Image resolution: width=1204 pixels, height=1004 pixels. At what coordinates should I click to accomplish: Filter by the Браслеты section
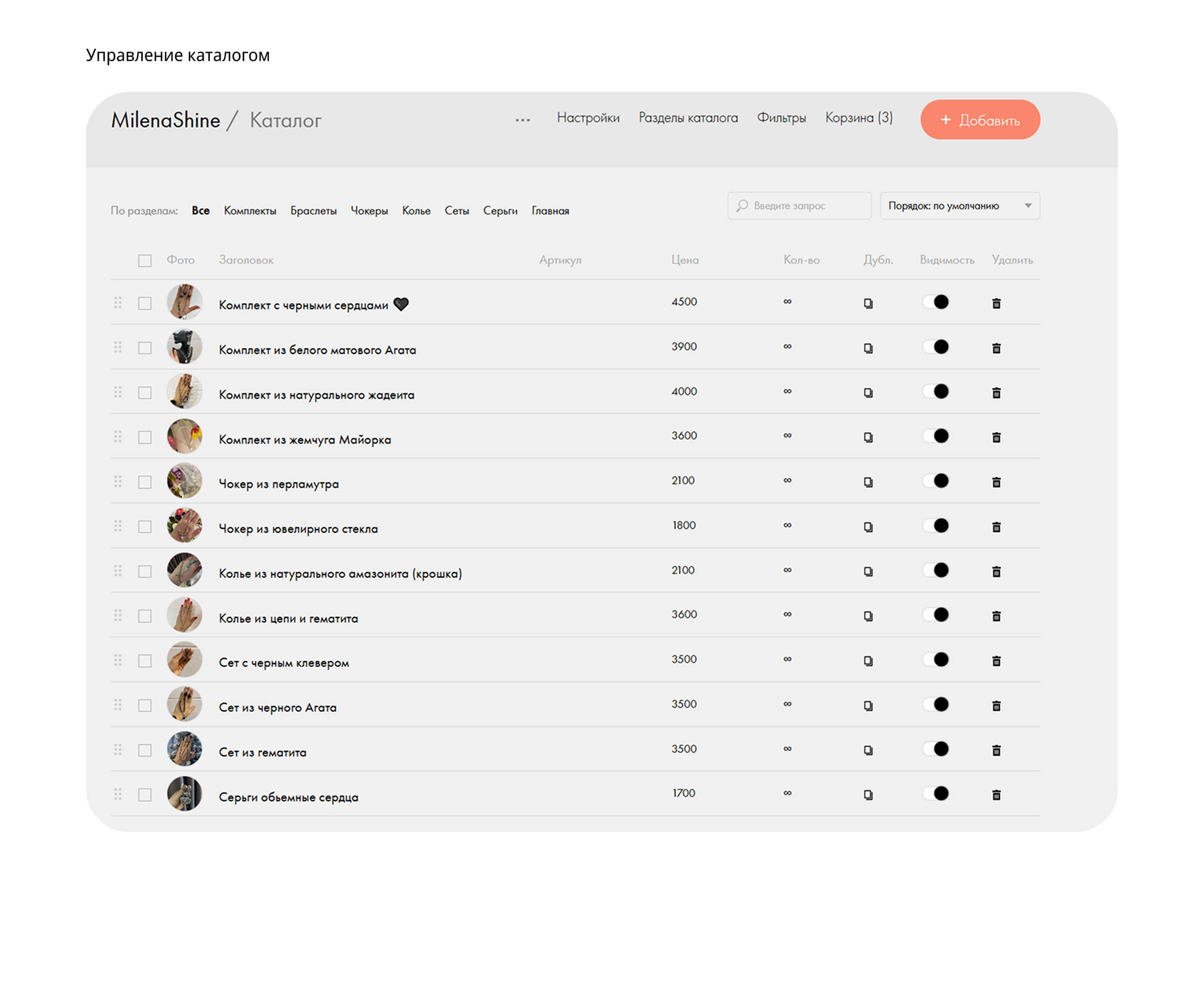[x=313, y=211]
